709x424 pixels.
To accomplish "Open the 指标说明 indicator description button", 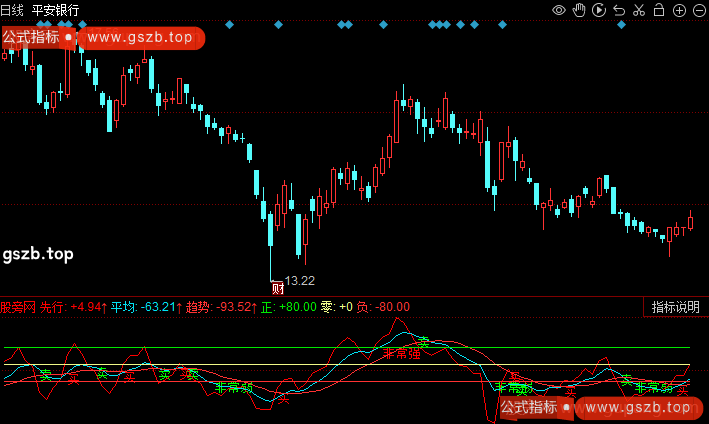I will 675,307.
